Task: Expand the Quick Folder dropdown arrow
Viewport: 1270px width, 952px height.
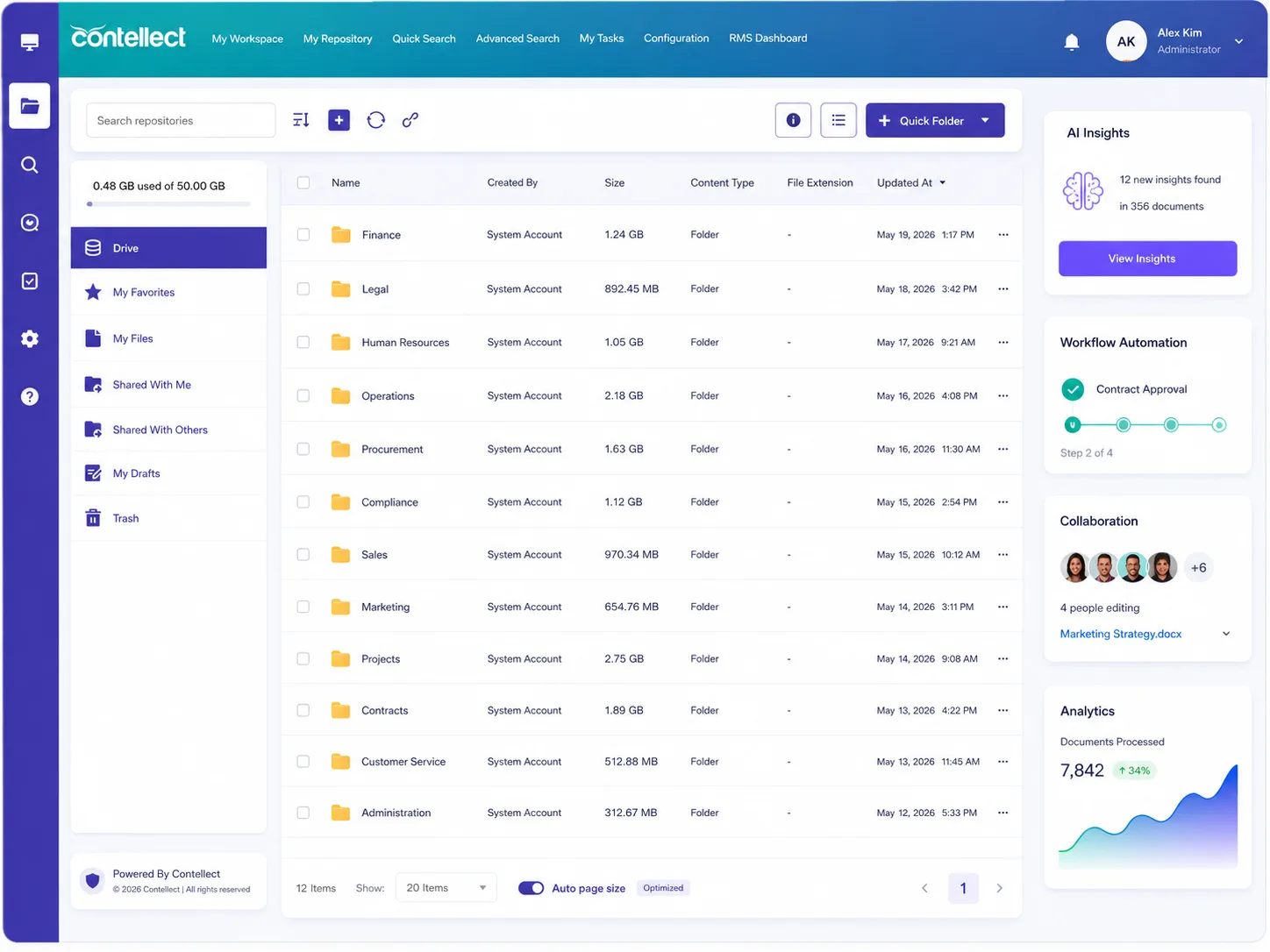Action: [985, 120]
